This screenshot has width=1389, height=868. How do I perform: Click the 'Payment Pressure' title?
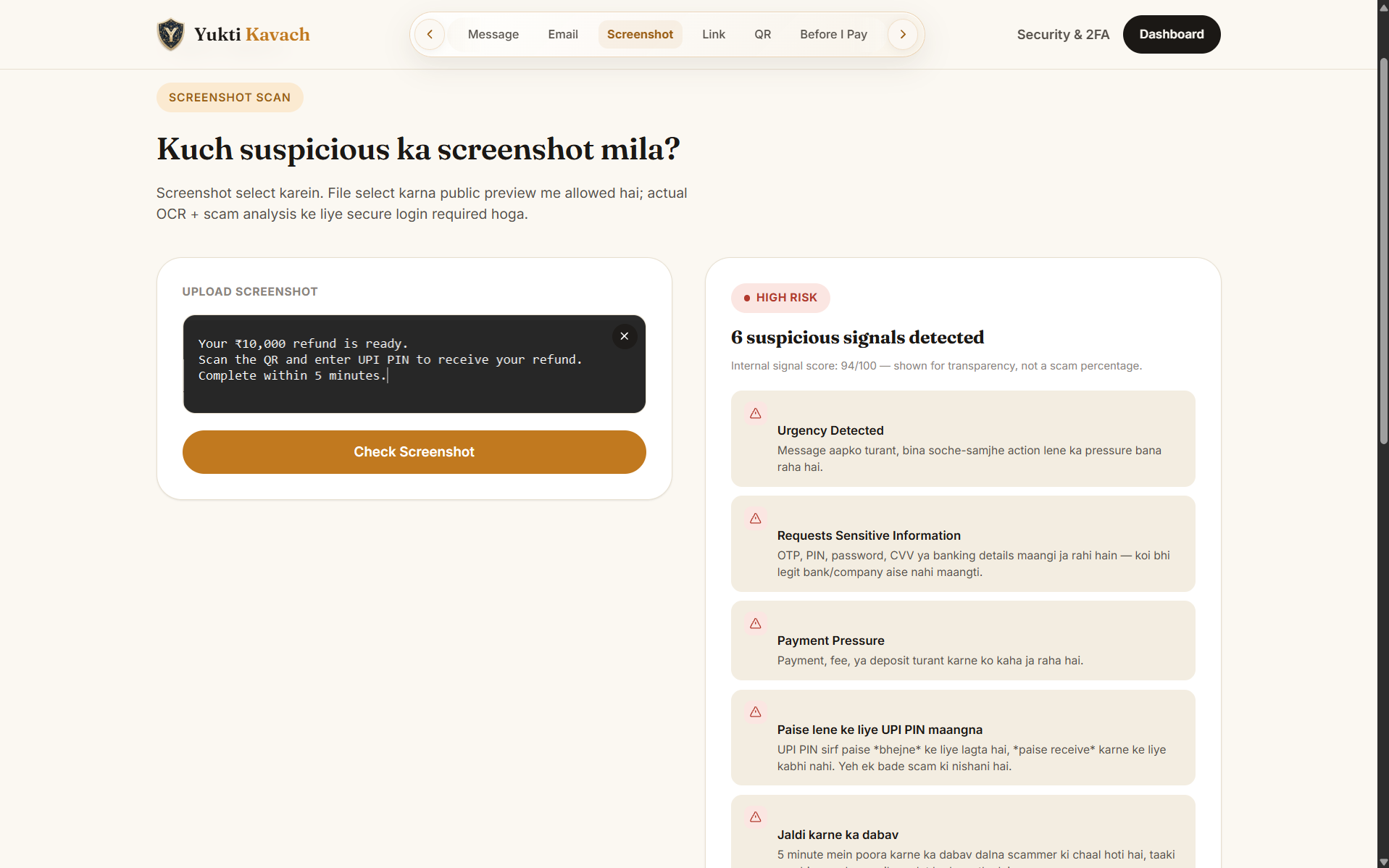[x=830, y=640]
